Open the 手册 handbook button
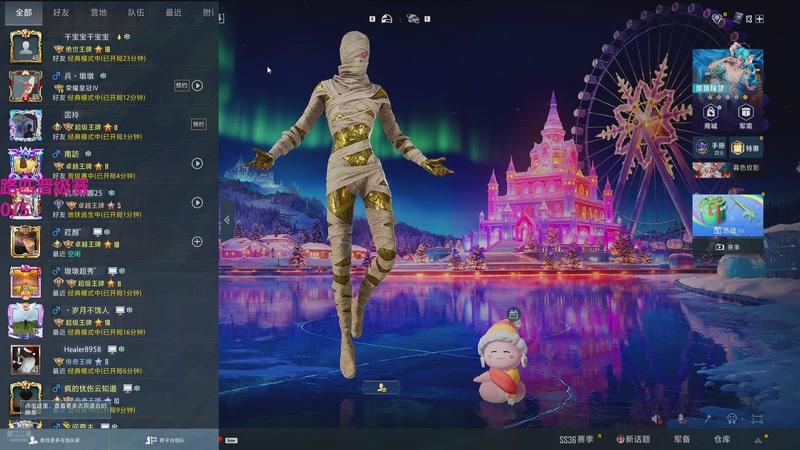800x450 pixels. point(710,148)
